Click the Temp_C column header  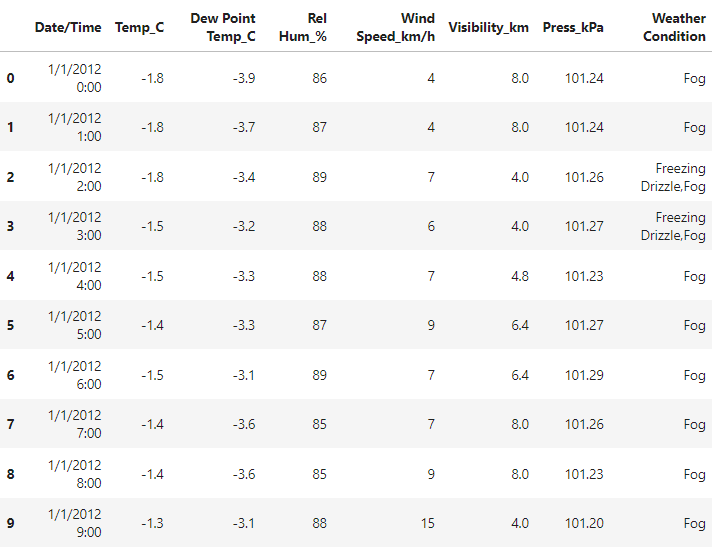point(139,27)
